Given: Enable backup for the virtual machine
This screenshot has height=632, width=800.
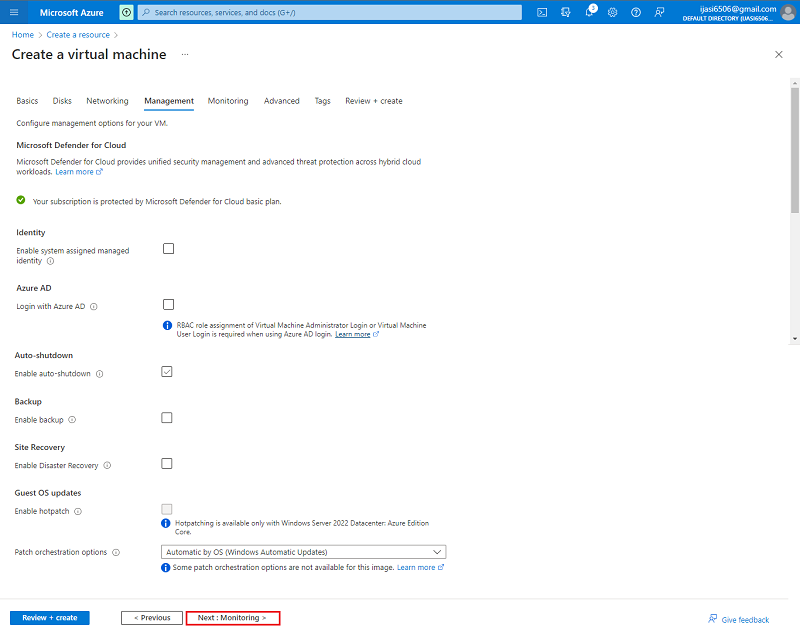Looking at the screenshot, I should tap(166, 417).
